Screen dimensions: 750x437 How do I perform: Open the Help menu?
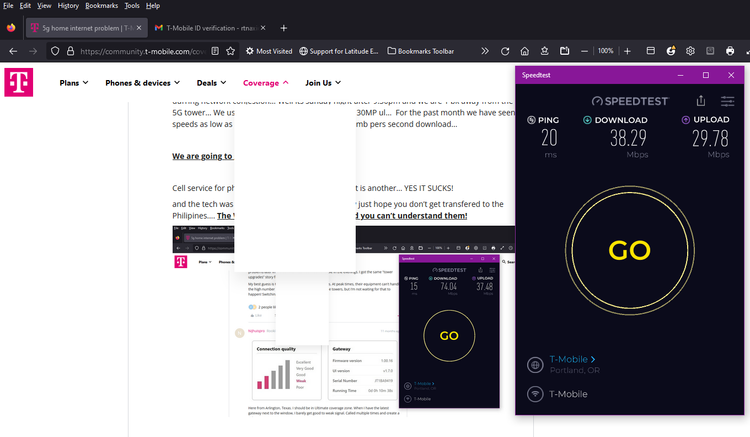tap(153, 6)
